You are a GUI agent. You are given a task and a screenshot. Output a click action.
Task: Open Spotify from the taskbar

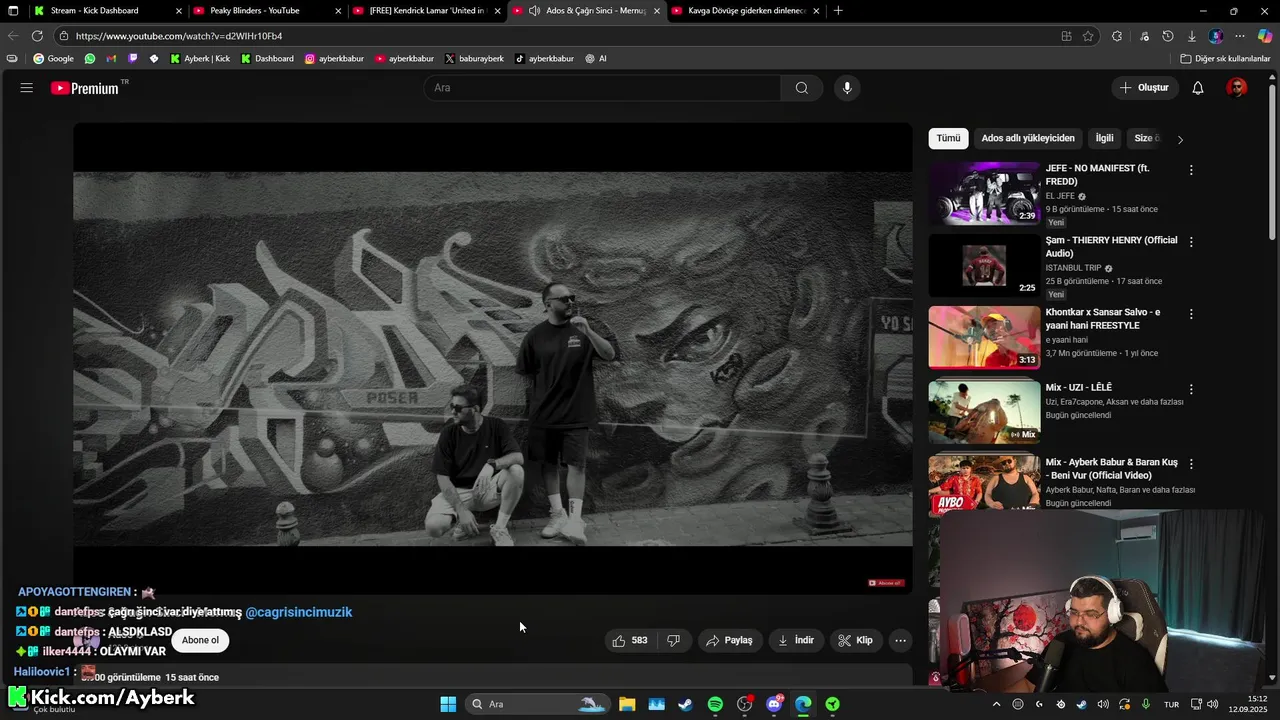click(x=715, y=704)
